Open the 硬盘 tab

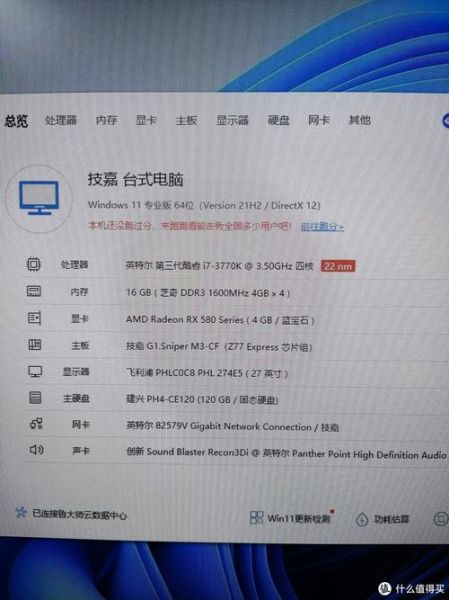point(279,120)
